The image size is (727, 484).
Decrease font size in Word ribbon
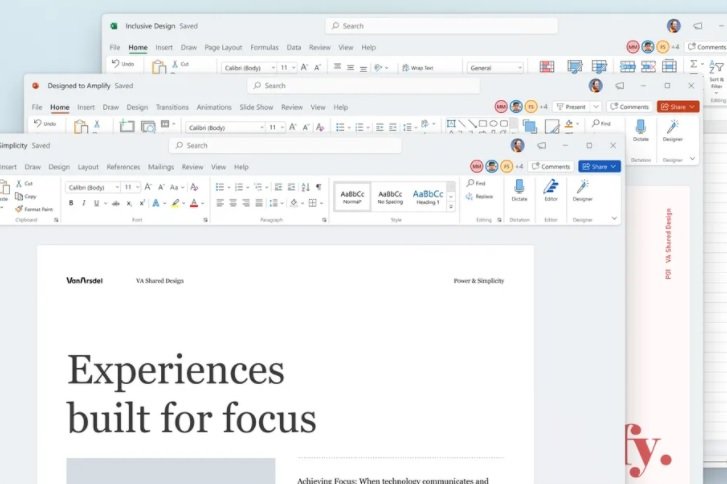coord(161,187)
